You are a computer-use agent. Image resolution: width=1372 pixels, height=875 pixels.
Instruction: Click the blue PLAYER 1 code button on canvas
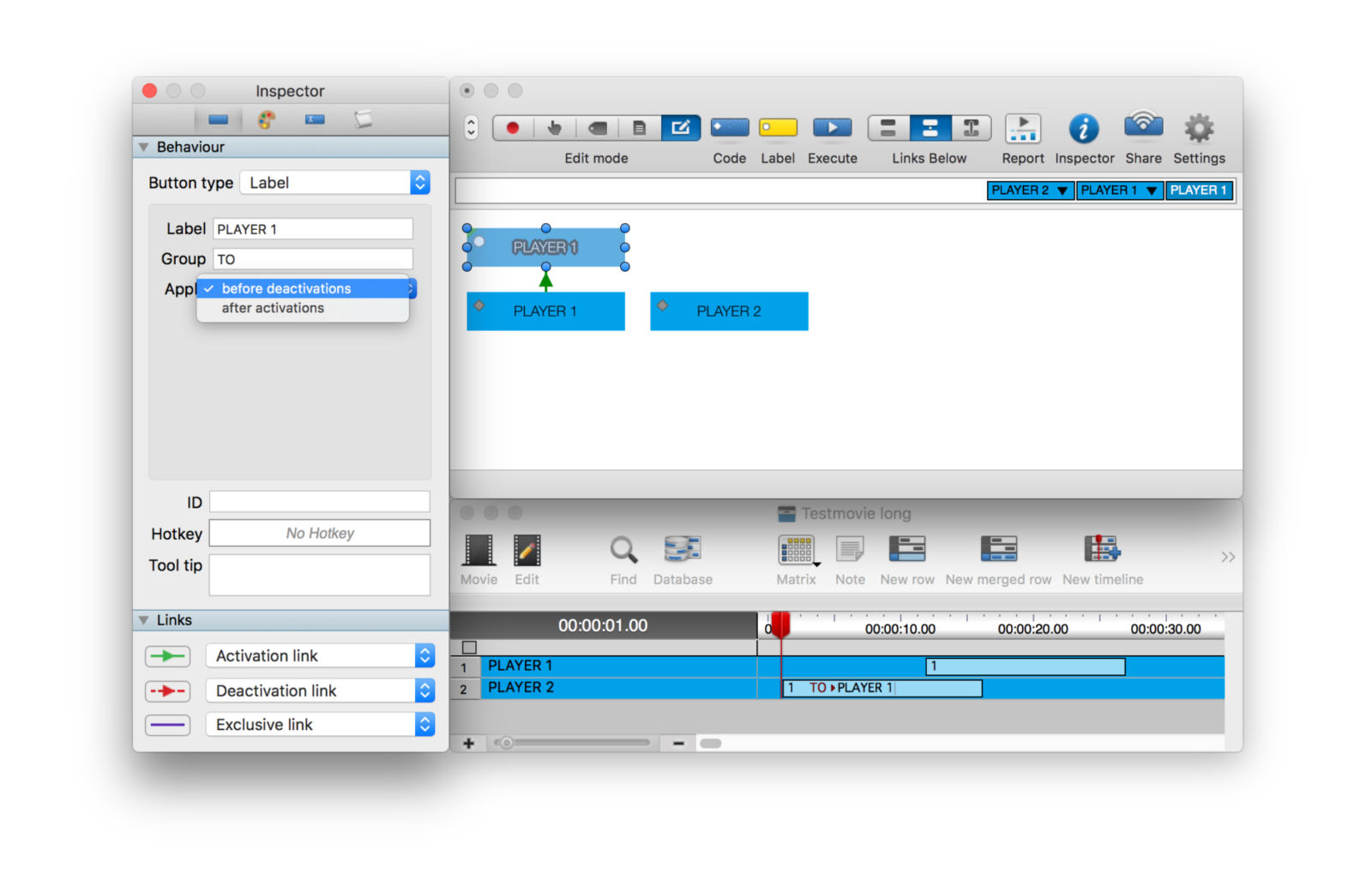545,311
